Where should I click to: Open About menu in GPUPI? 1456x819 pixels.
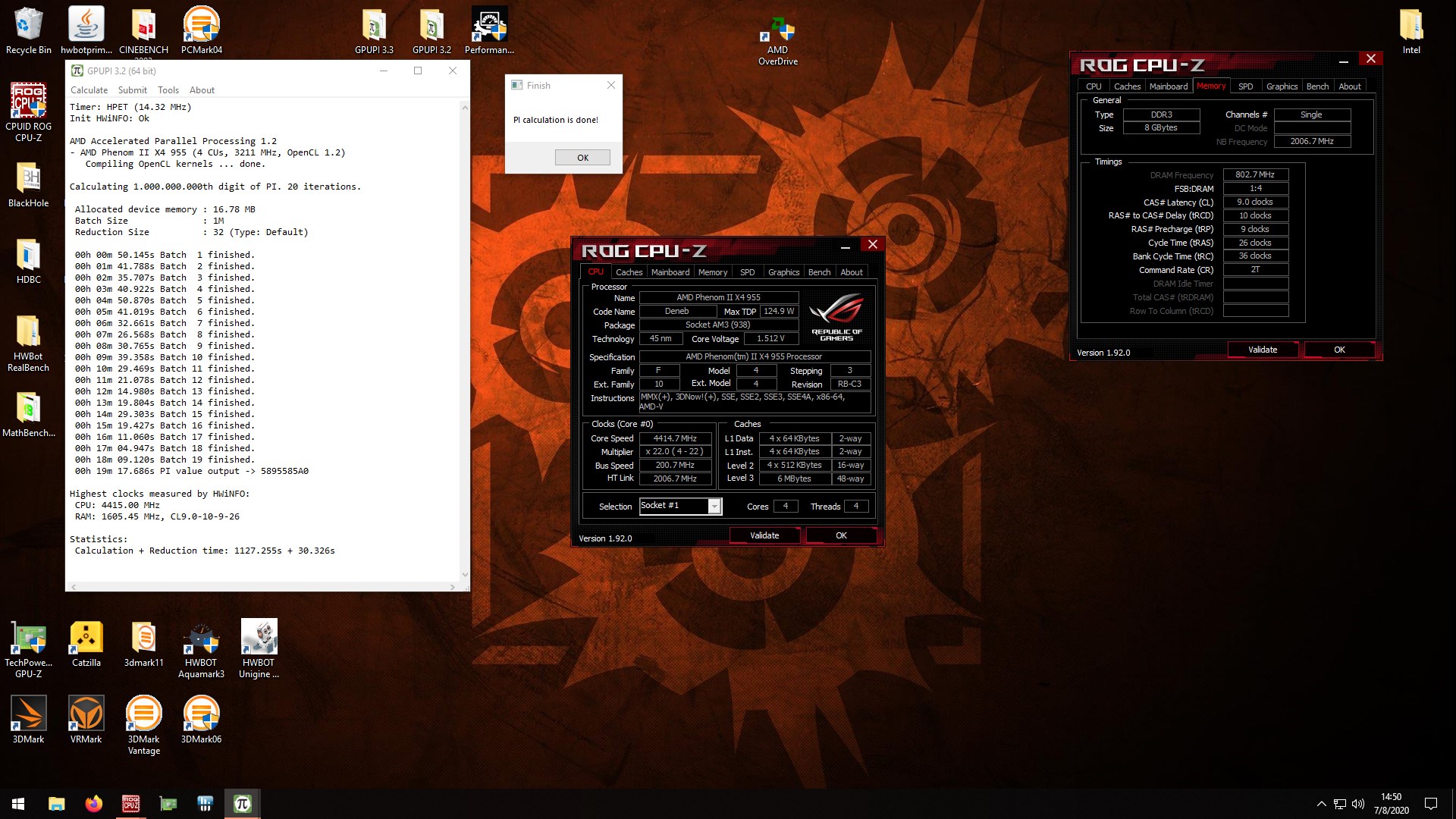tap(202, 89)
